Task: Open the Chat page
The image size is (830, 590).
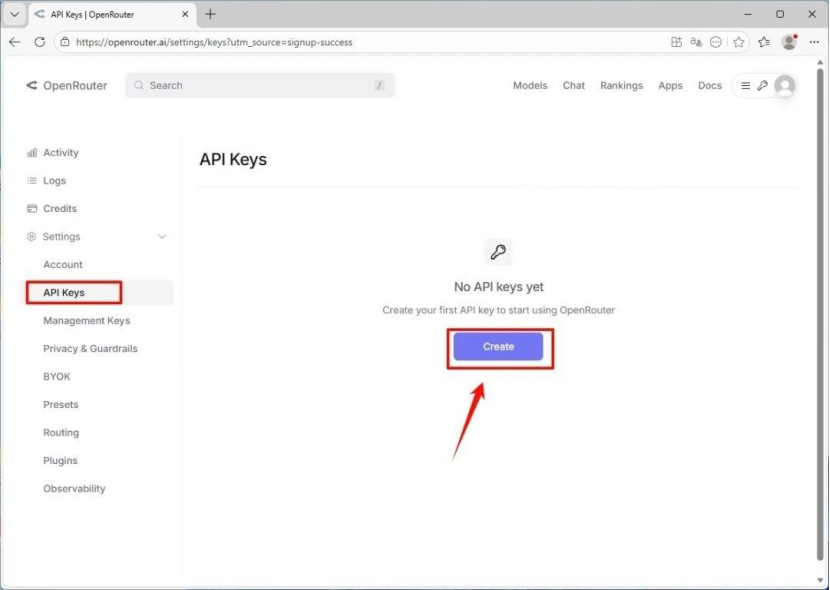Action: [574, 85]
